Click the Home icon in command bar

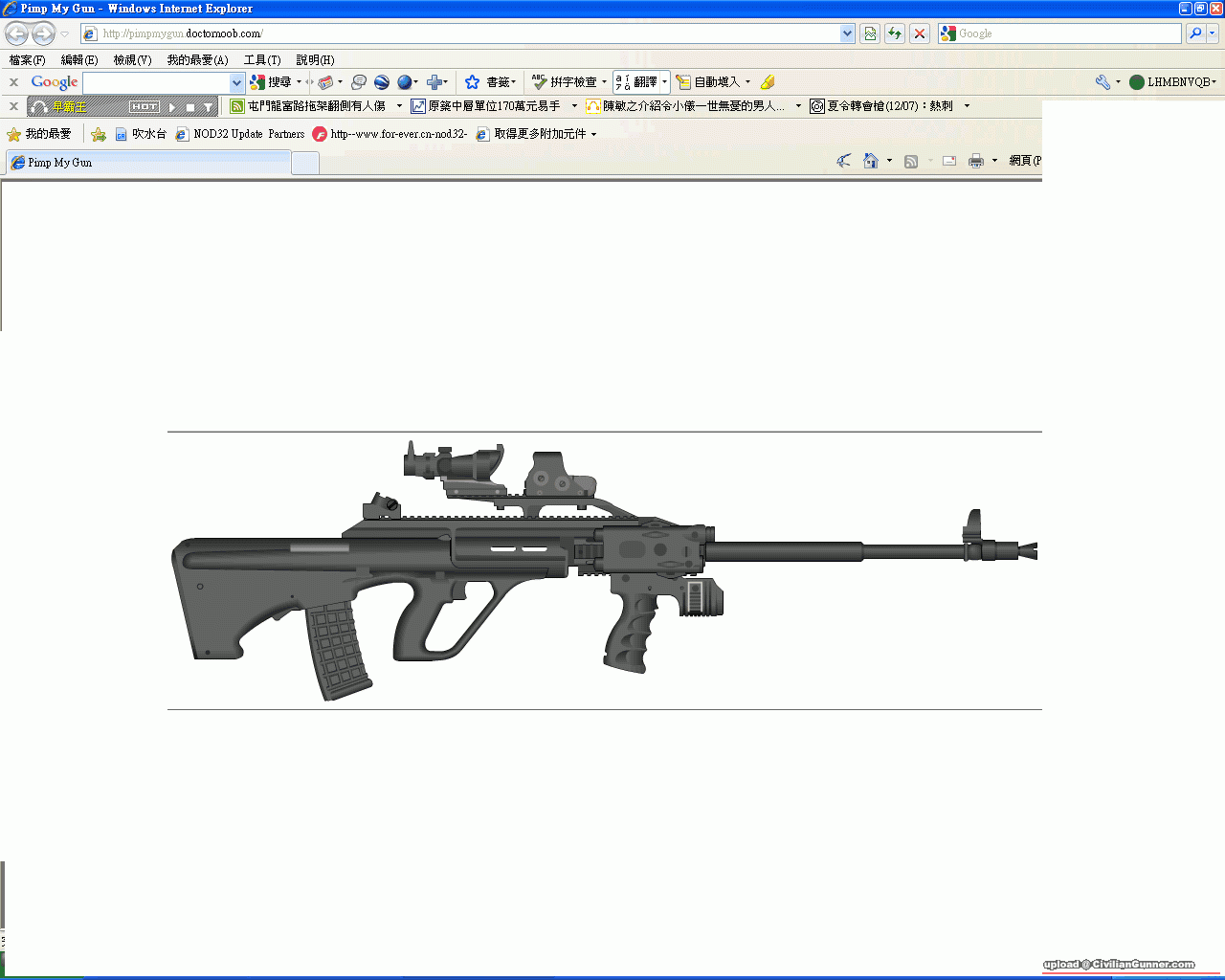870,161
